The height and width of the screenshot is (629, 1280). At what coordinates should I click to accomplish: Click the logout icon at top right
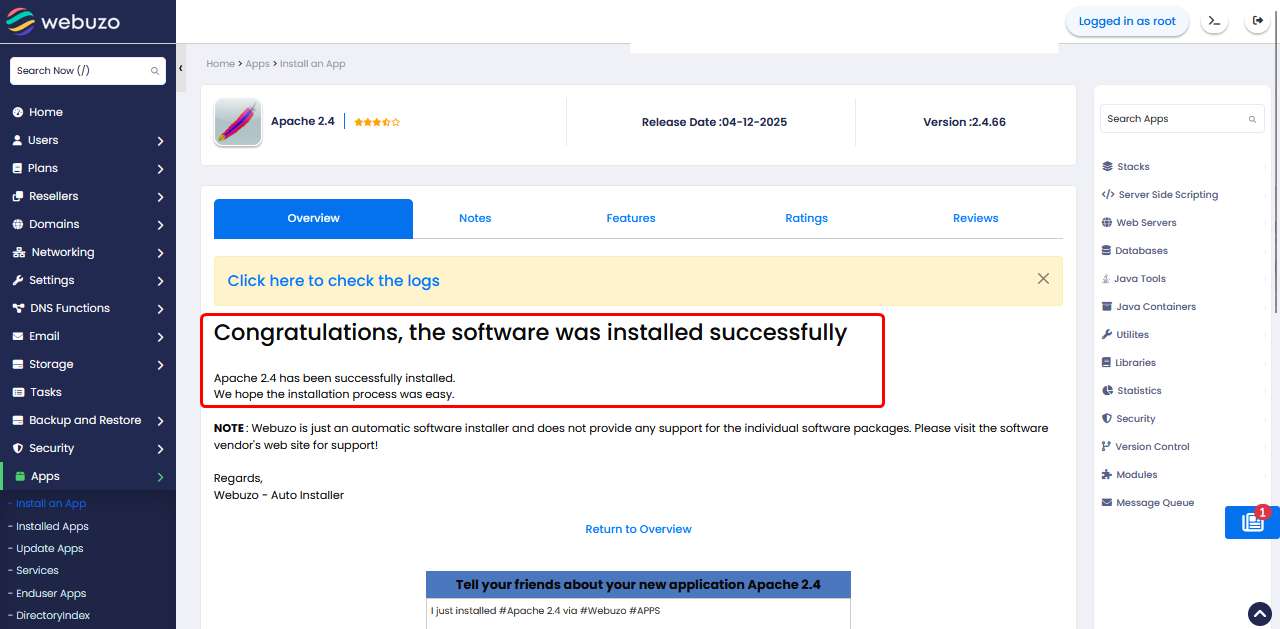point(1258,21)
